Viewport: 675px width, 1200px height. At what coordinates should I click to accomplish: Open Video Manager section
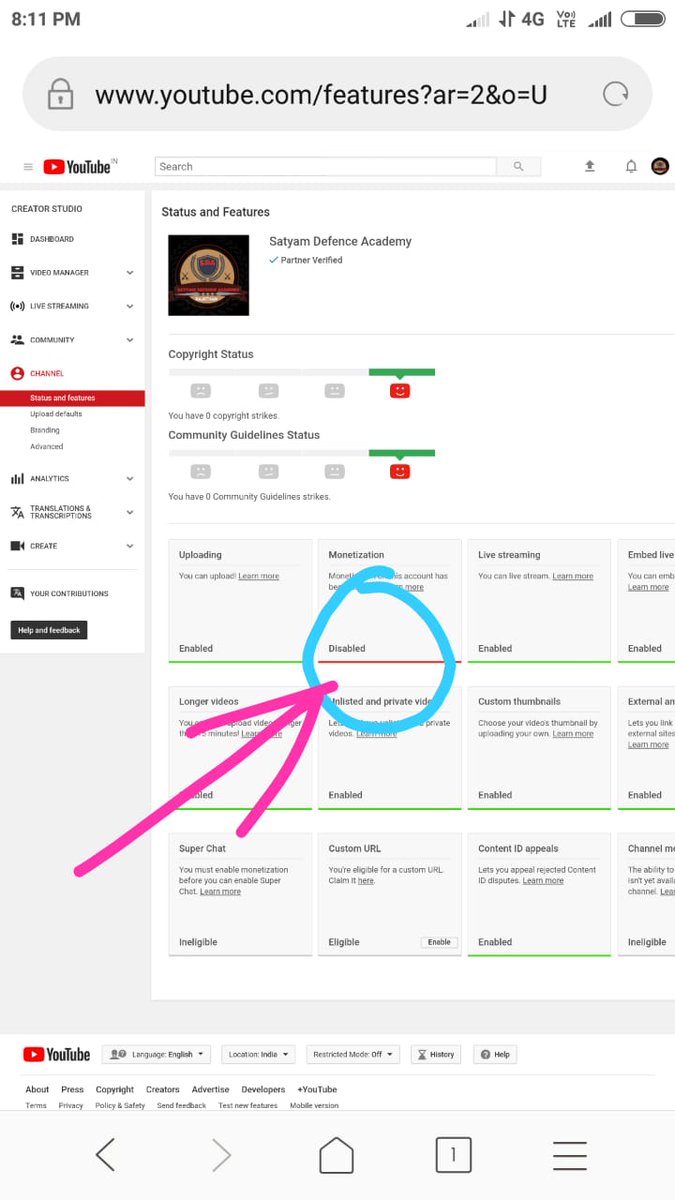tap(59, 272)
